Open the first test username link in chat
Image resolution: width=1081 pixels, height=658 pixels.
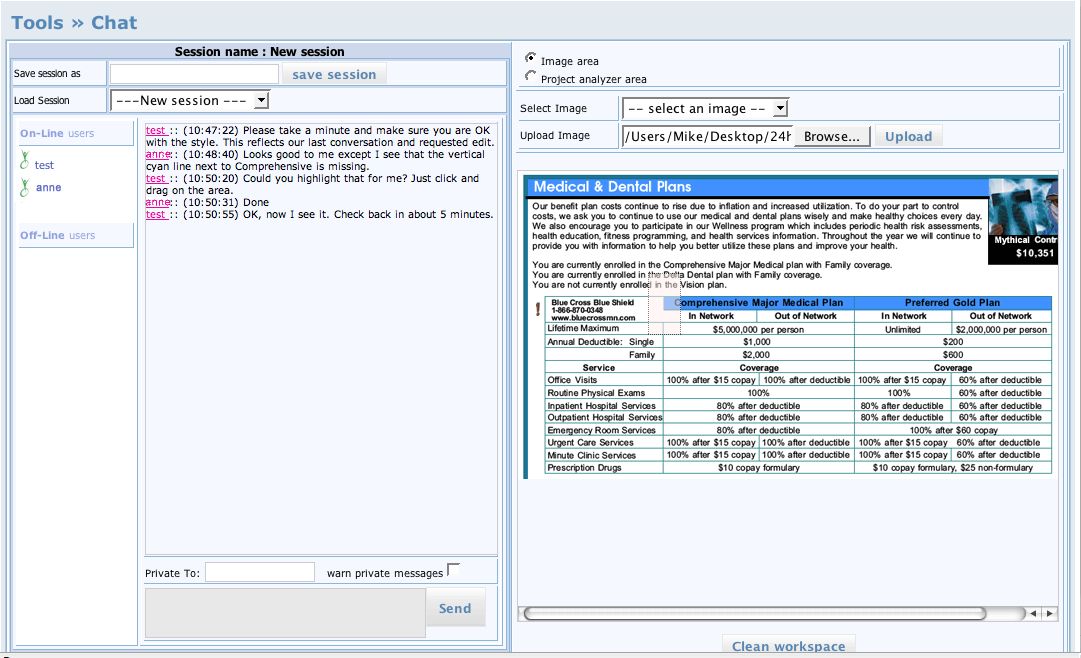tap(155, 130)
